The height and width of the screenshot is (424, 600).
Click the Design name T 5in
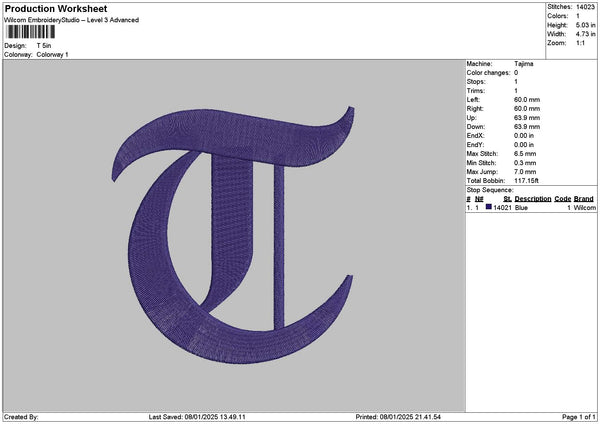[45, 46]
